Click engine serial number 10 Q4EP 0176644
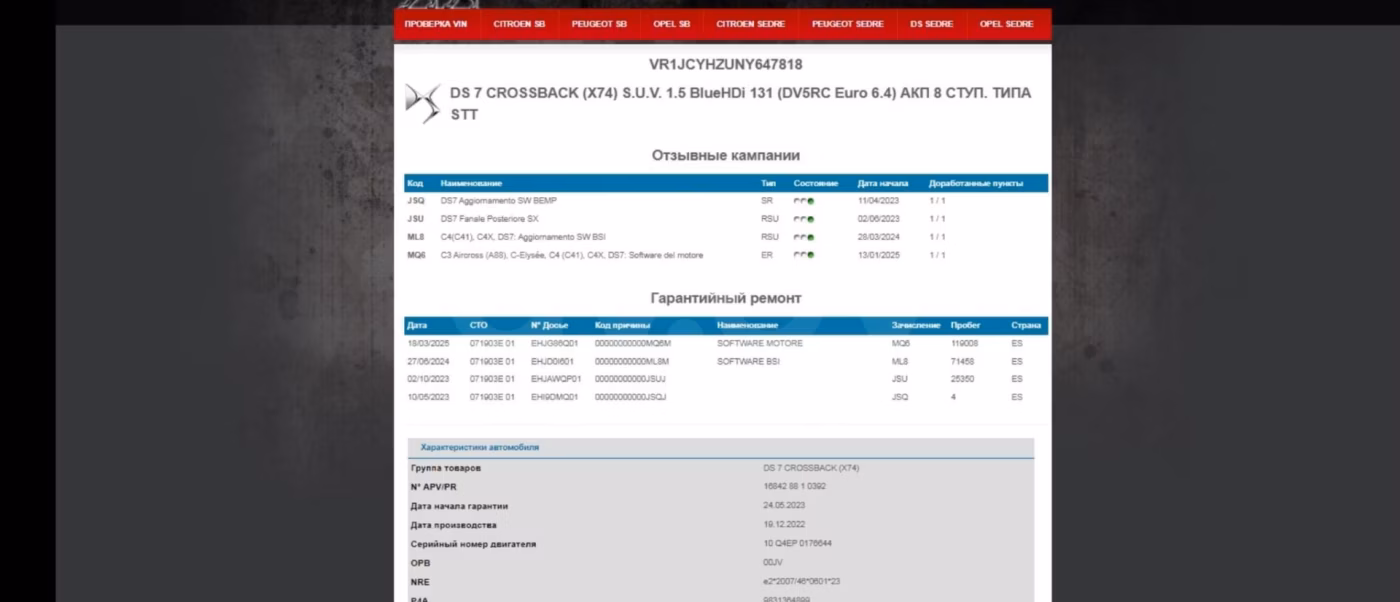 (797, 544)
